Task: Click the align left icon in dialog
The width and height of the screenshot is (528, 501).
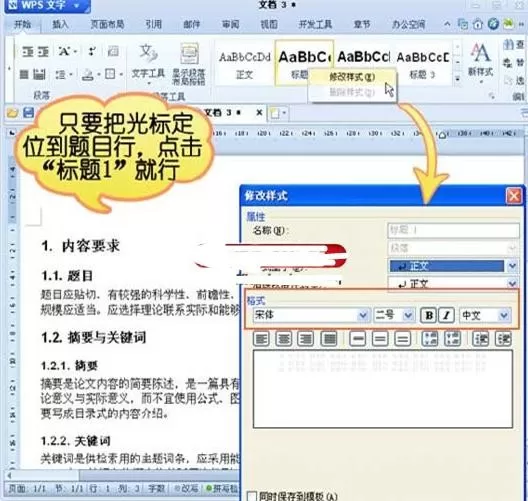Action: click(x=261, y=339)
